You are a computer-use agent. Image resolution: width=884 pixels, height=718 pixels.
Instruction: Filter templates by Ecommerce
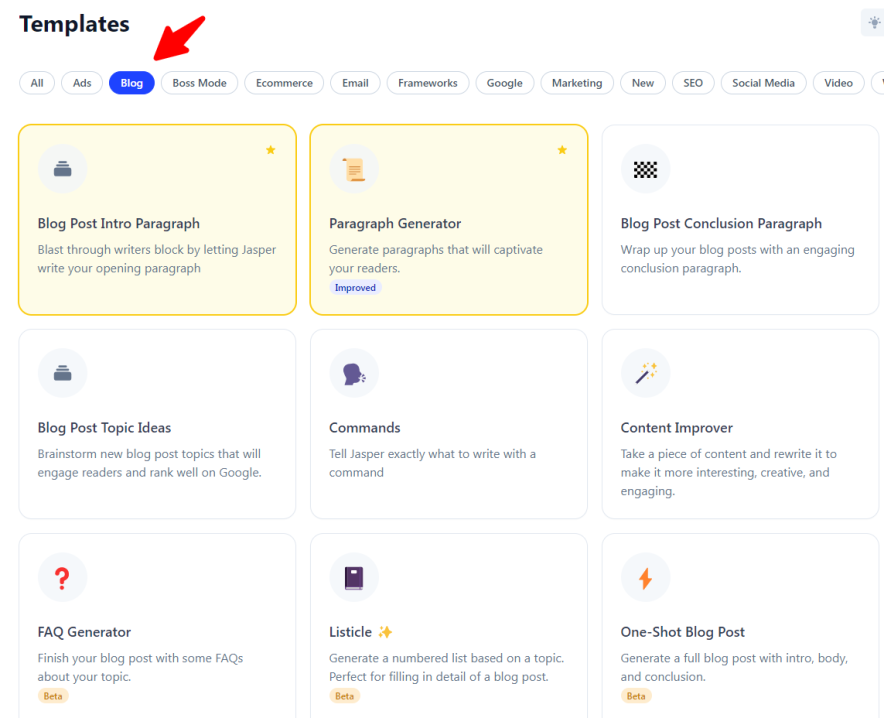coord(284,83)
